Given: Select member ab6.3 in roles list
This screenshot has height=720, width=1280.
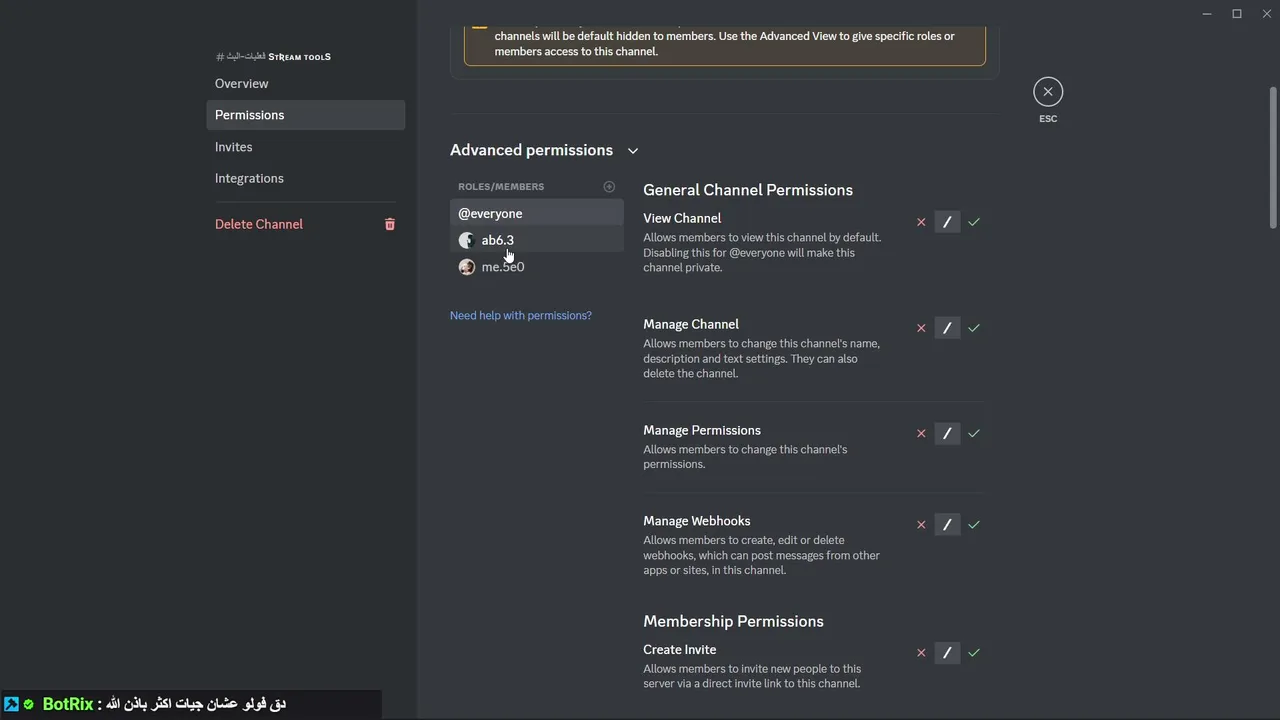Looking at the screenshot, I should tap(537, 240).
